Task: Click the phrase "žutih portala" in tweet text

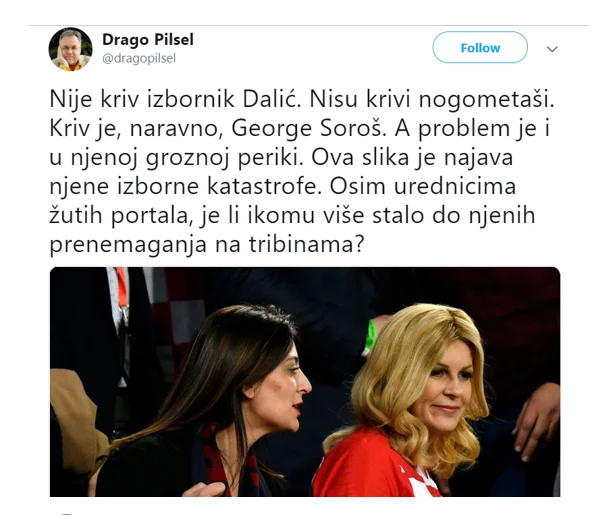Action: [x=118, y=216]
